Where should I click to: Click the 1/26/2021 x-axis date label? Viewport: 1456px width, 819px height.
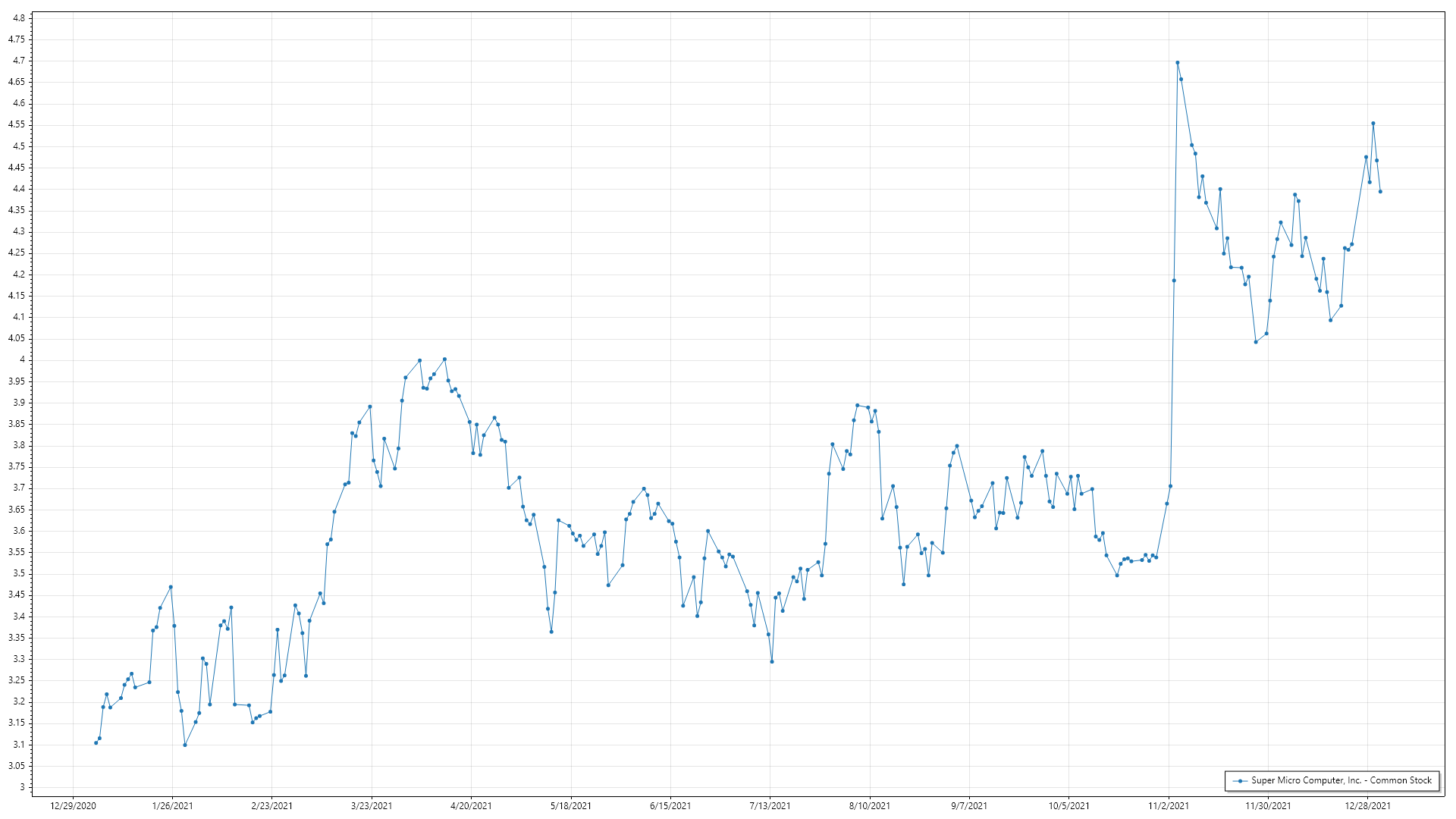[172, 806]
